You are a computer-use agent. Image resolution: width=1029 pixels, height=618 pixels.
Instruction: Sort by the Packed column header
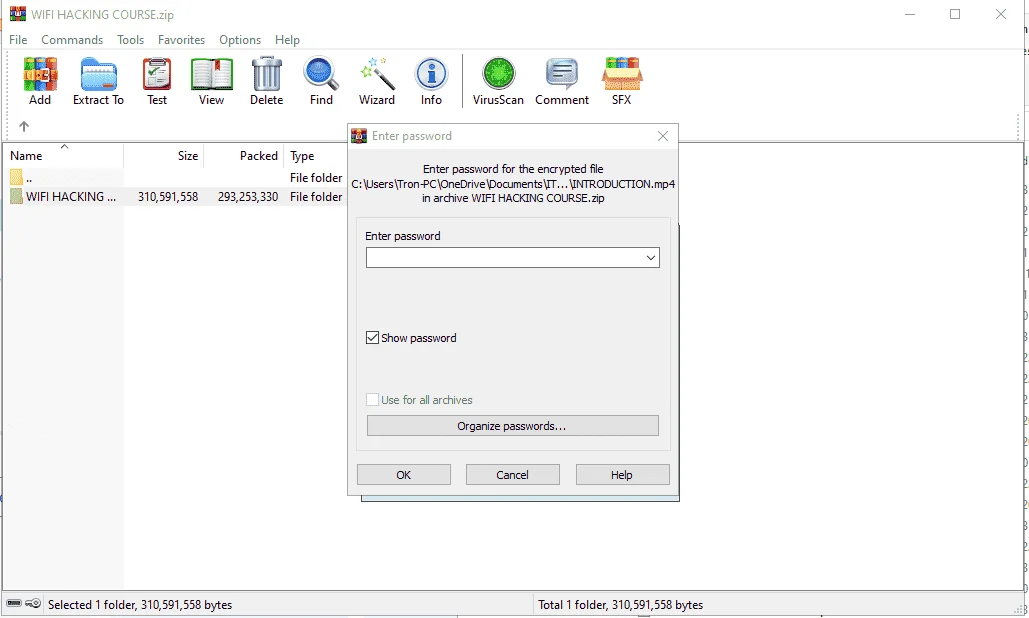[243, 155]
